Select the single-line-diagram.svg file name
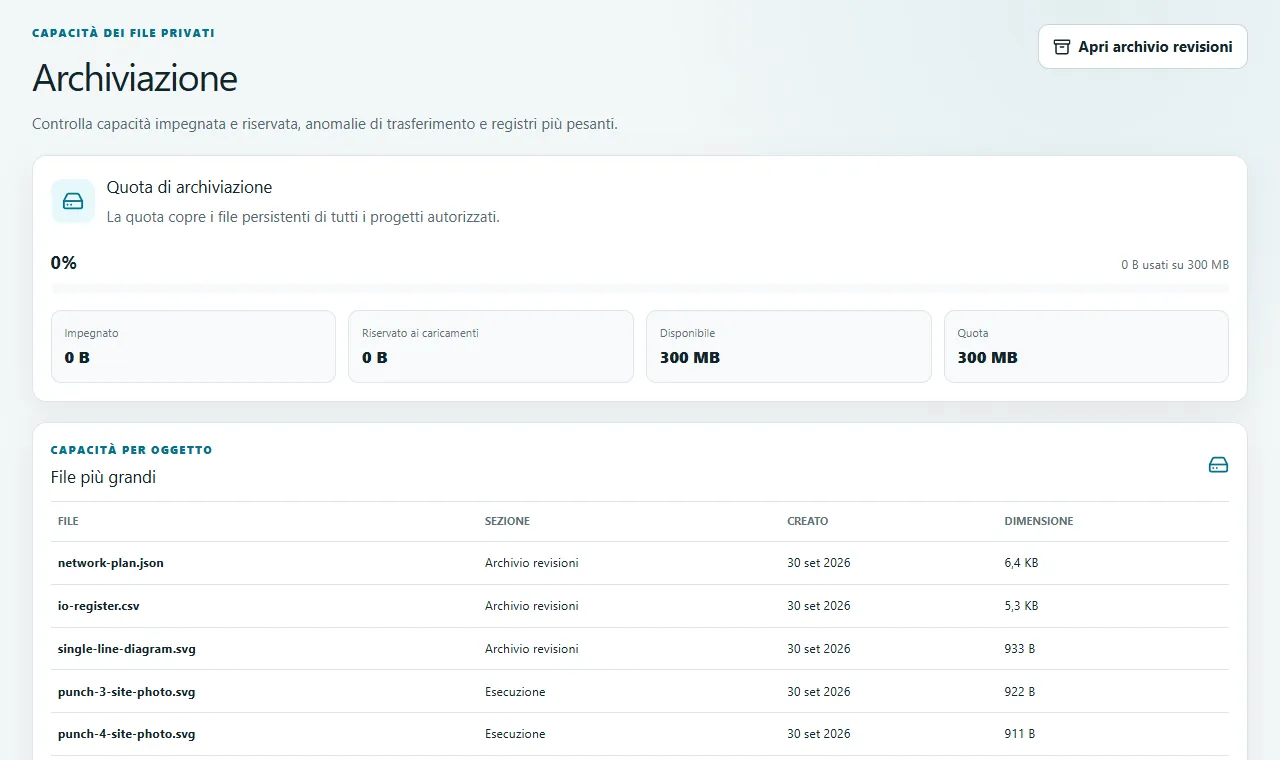Screen dimensions: 1280x760 (127, 649)
